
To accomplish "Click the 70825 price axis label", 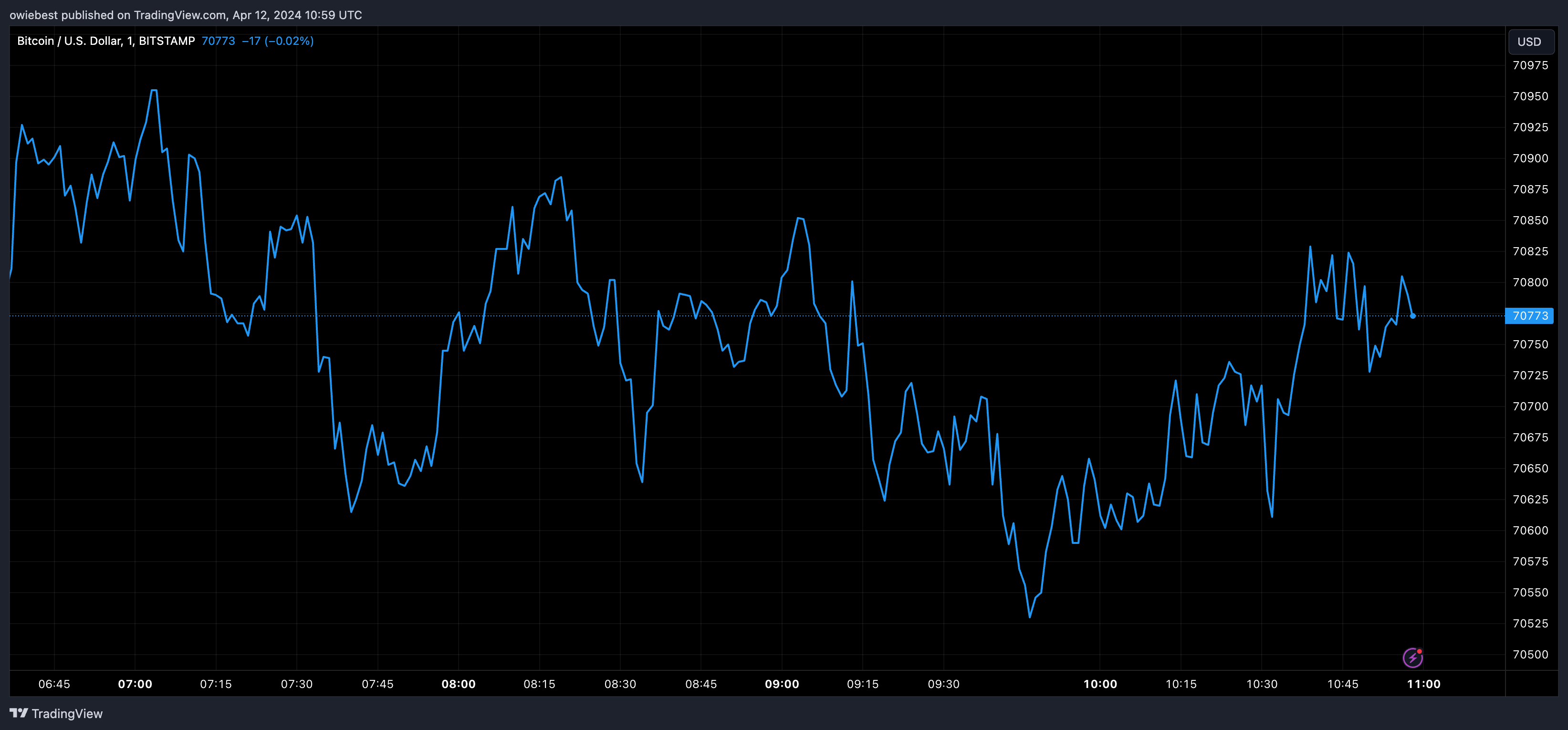I will [1530, 251].
